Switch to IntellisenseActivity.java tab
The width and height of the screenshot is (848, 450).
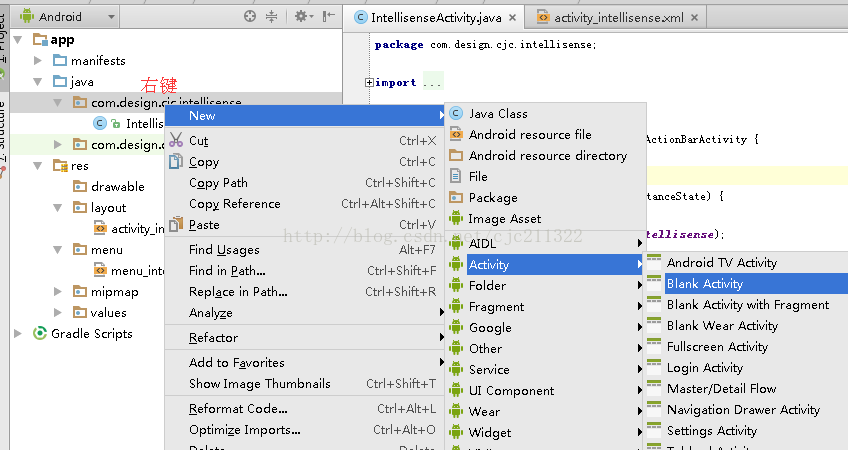[x=435, y=18]
